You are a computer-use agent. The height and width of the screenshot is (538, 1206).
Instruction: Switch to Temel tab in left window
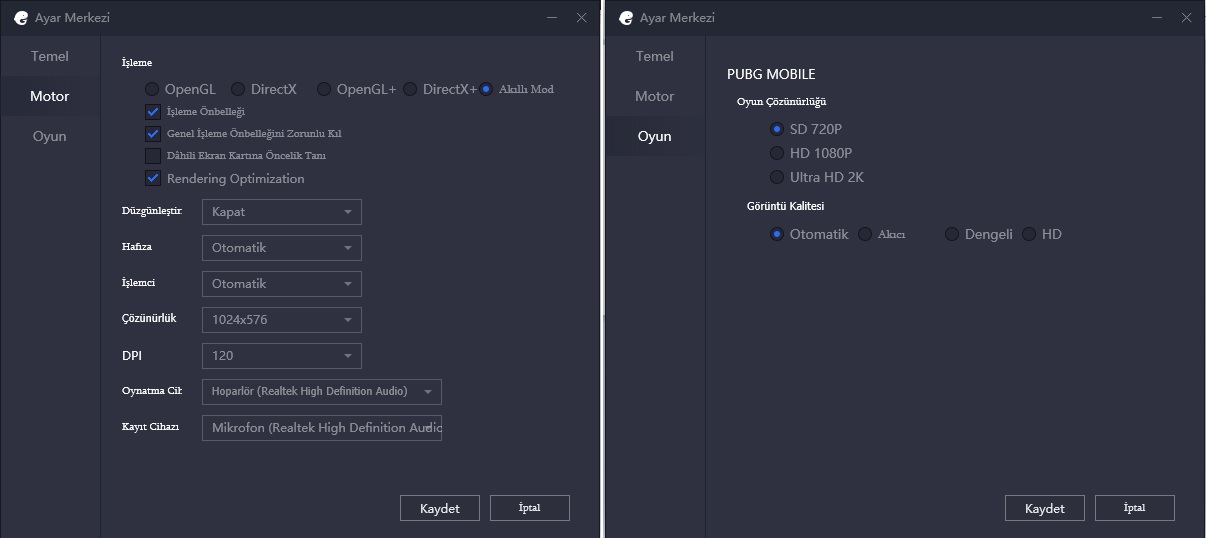tap(50, 56)
